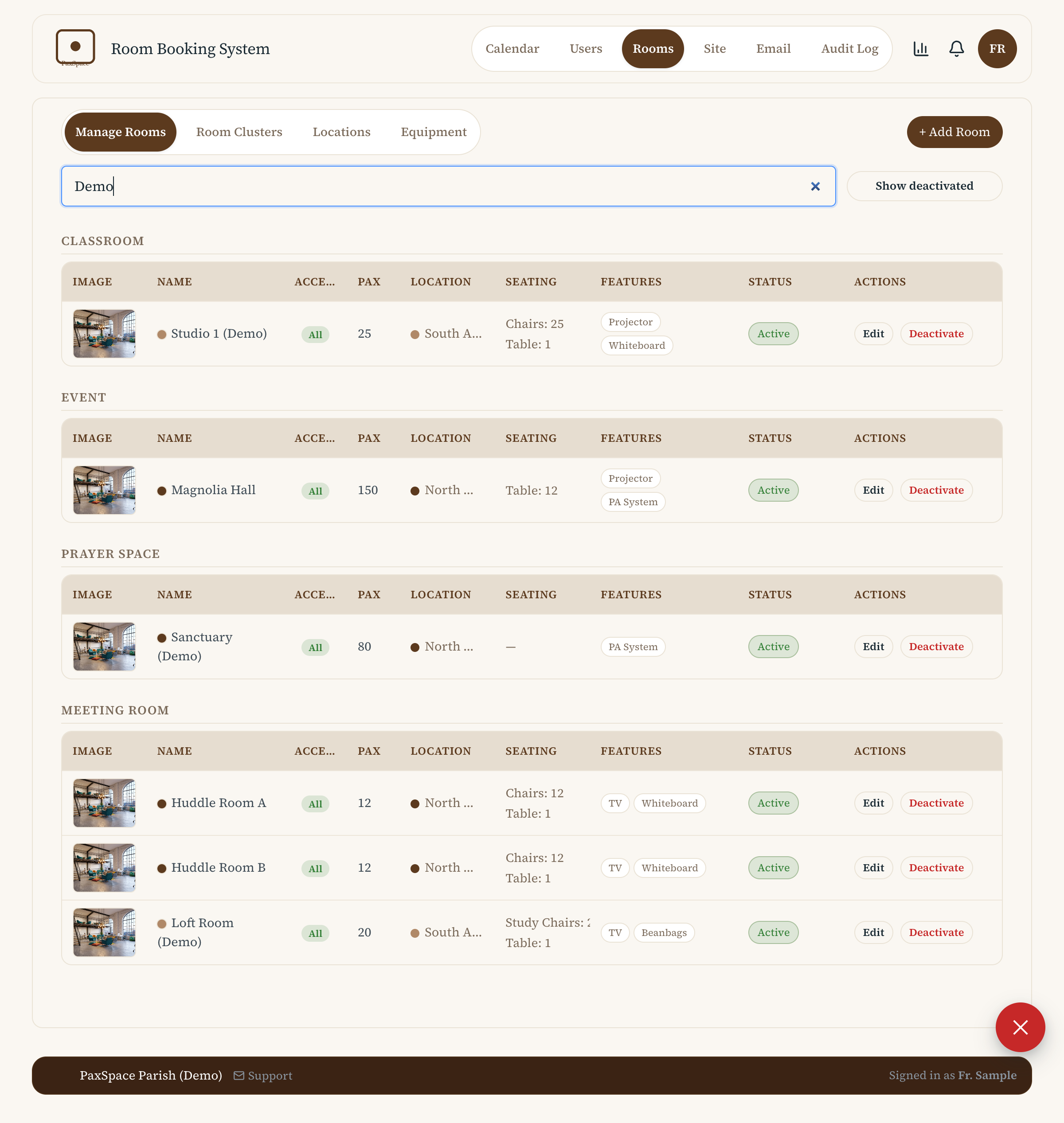Deactivate the Studio 1 (Demo) room

click(936, 334)
